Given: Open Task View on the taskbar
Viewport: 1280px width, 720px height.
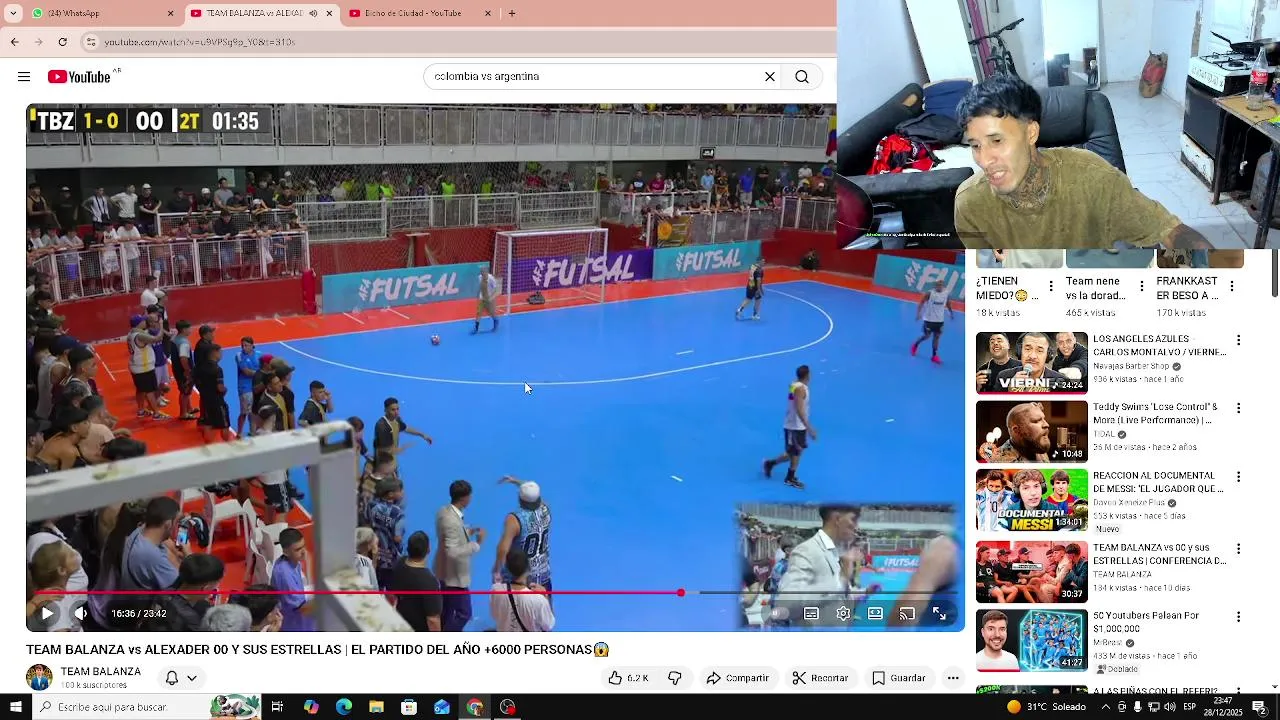Looking at the screenshot, I should [278, 707].
